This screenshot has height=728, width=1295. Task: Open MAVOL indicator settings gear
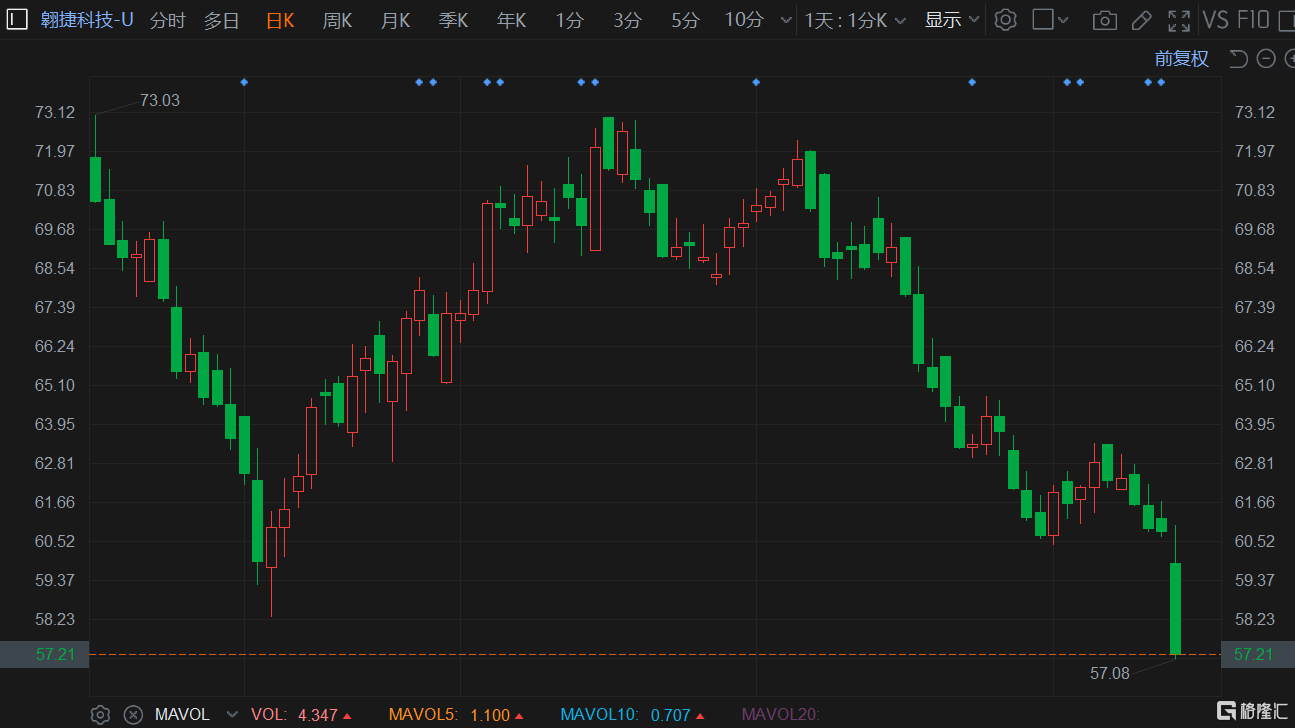coord(100,714)
